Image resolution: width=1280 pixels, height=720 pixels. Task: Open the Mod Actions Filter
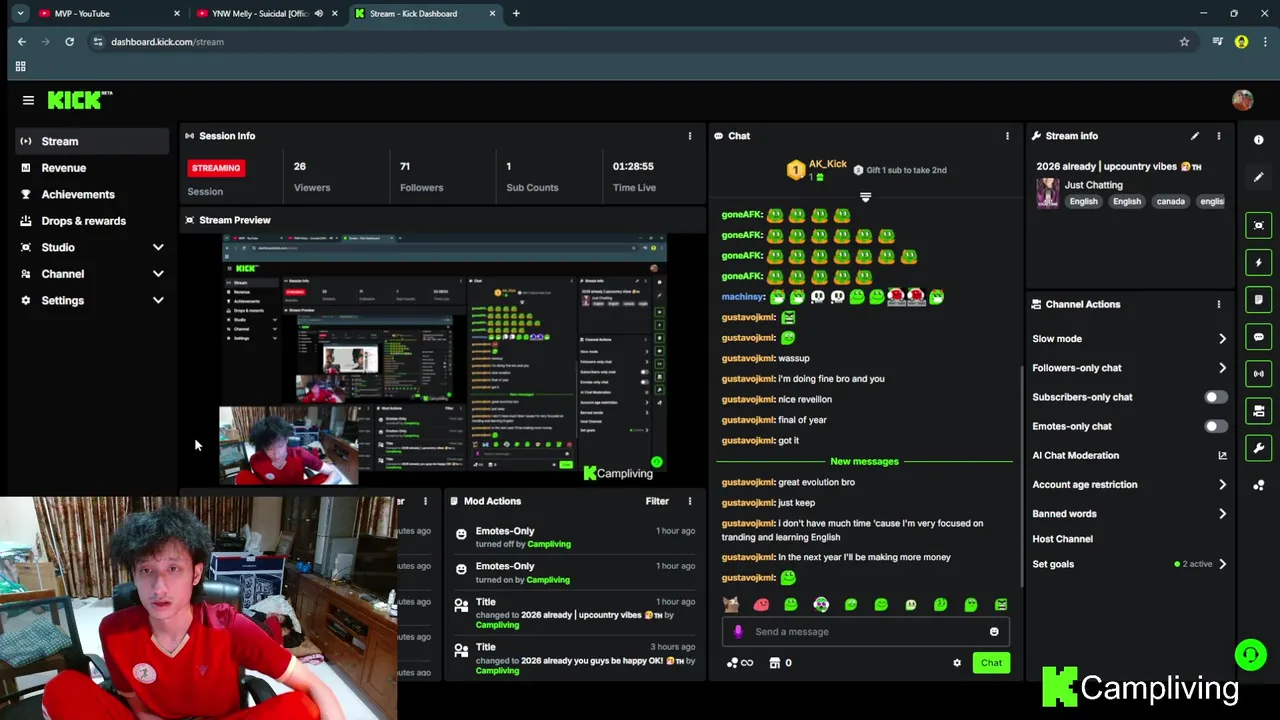pyautogui.click(x=657, y=501)
